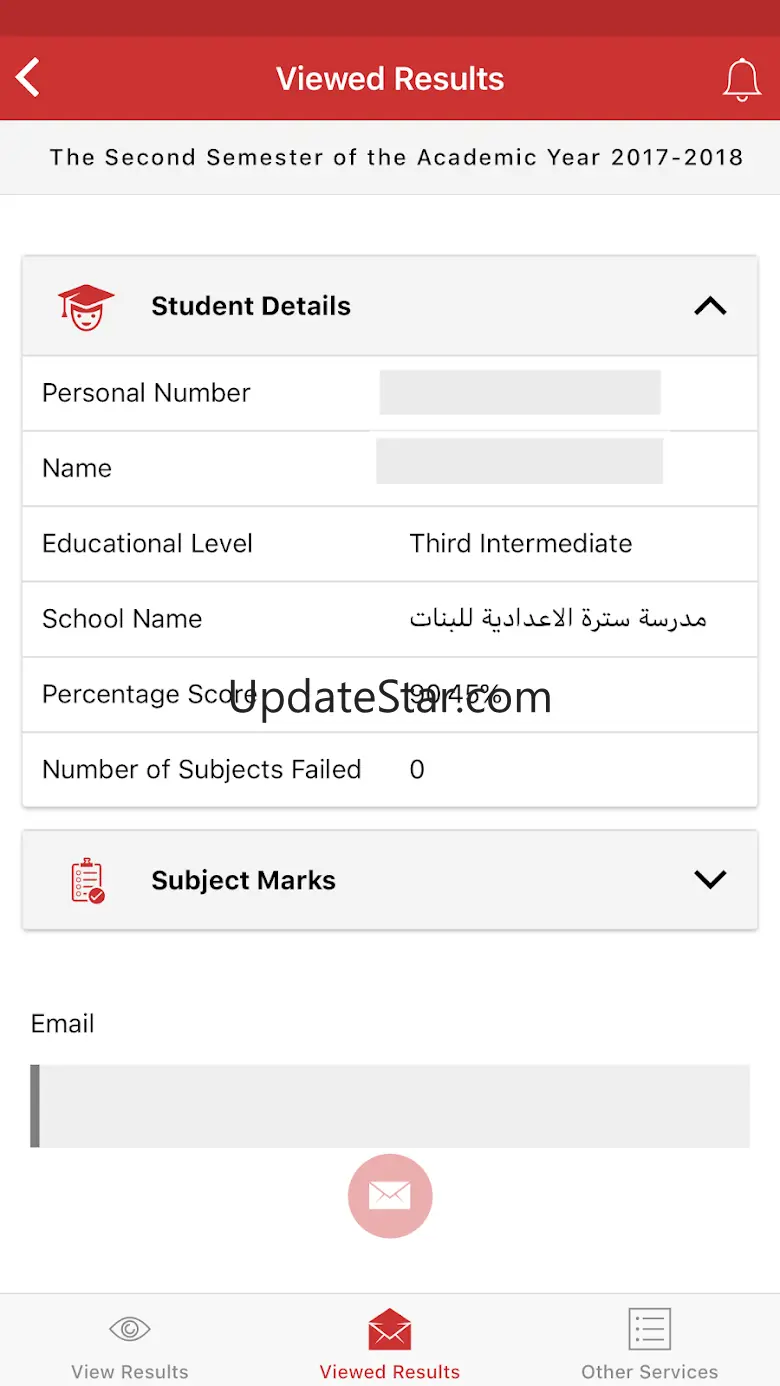Select the Viewed Results tab label
Viewport: 780px width, 1386px height.
[x=390, y=1371]
